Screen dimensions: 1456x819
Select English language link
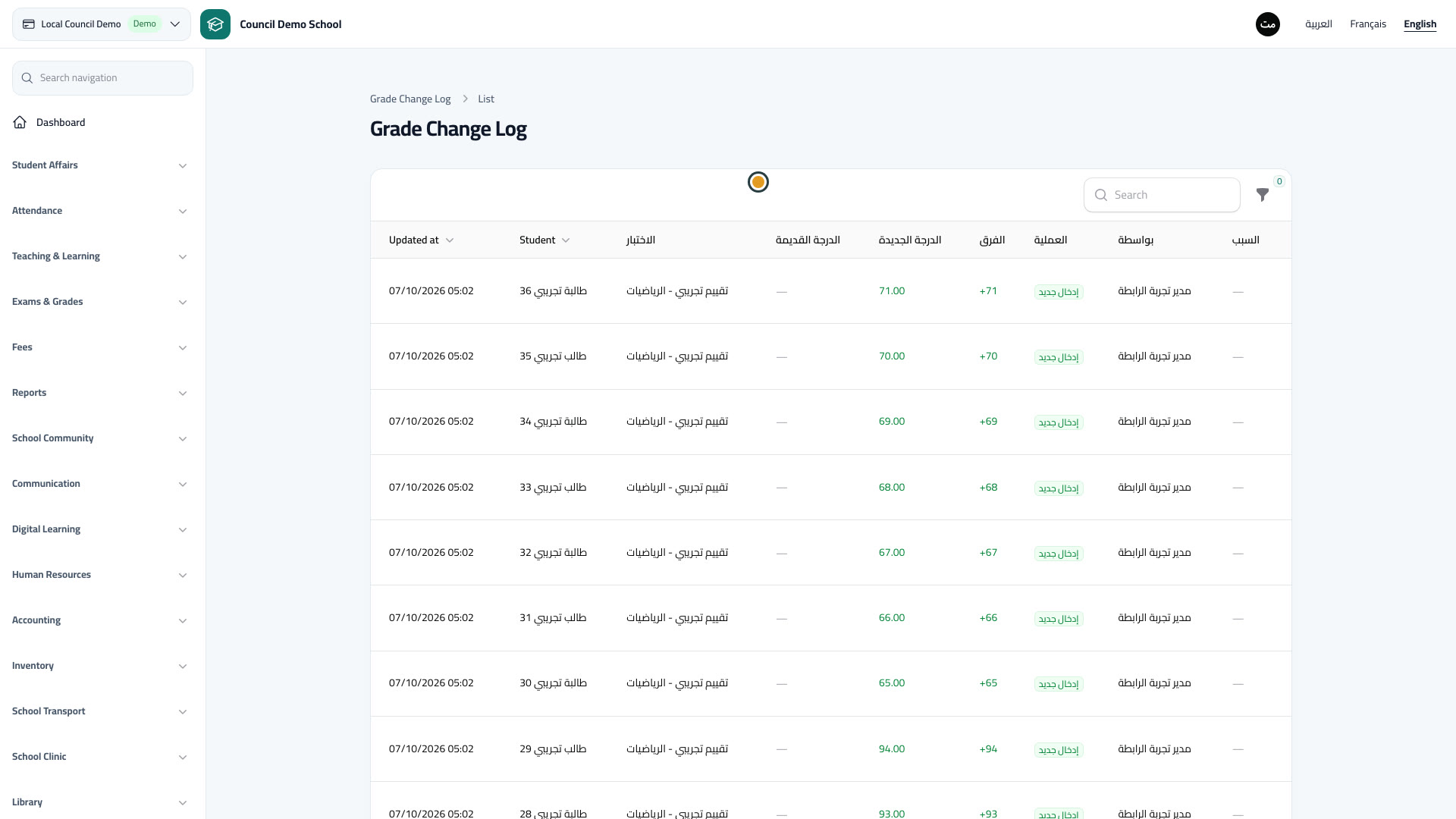point(1420,24)
